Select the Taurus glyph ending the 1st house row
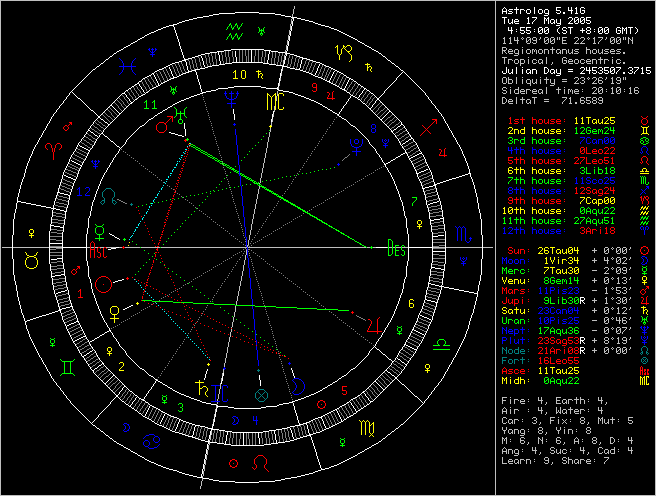Screen dimensions: 656x496 (644, 121)
